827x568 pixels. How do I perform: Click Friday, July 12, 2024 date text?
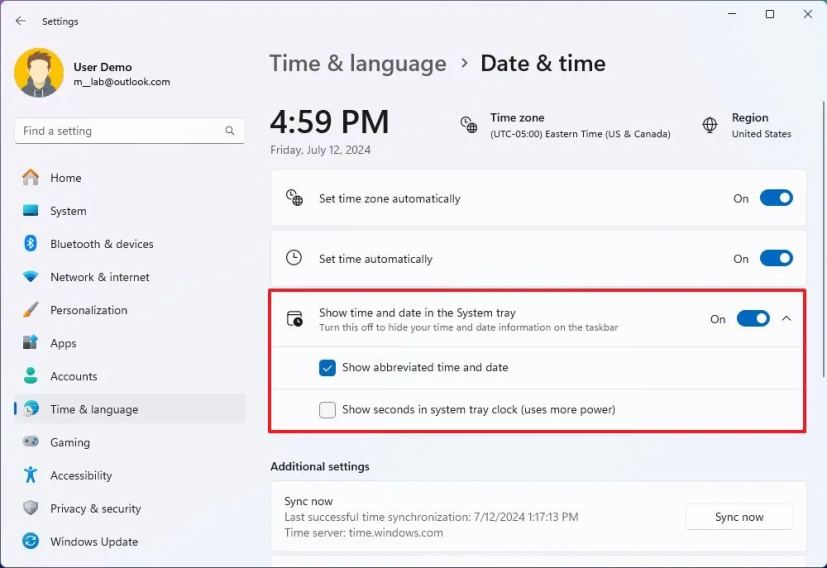tap(320, 150)
